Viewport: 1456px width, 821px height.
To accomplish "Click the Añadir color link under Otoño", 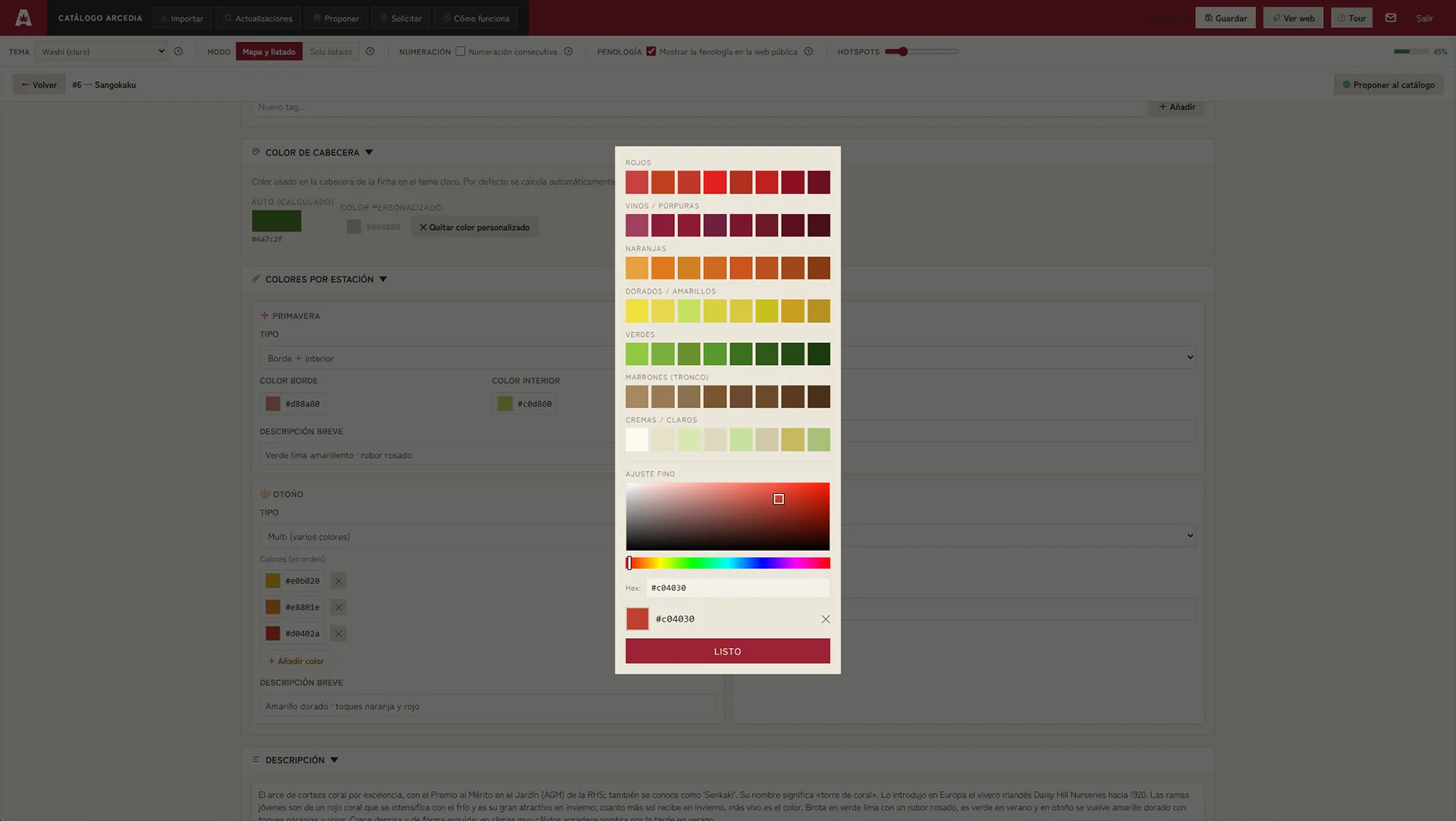I will 296,661.
